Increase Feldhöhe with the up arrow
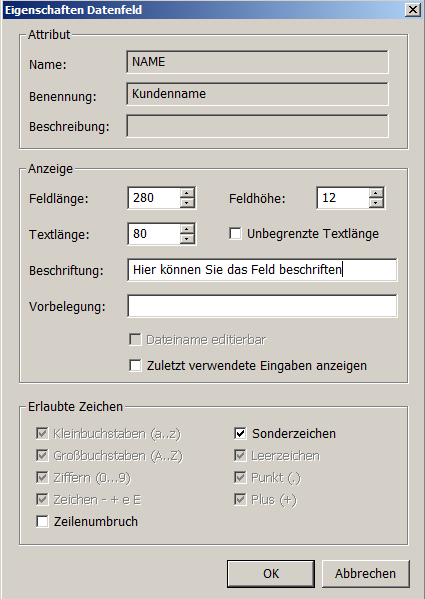425x599 pixels. [376, 193]
